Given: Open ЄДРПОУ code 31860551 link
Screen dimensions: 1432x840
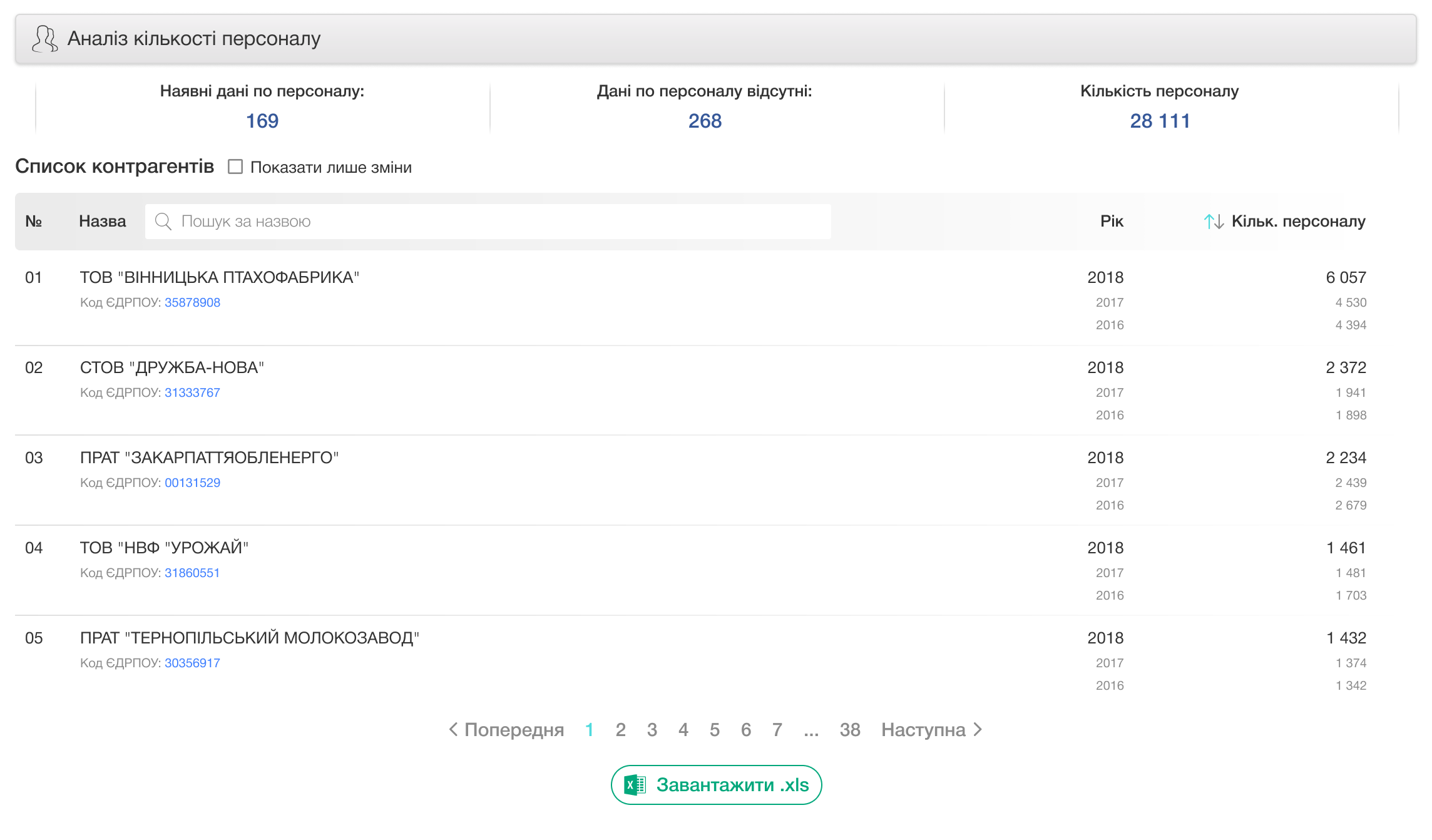Looking at the screenshot, I should click(x=192, y=573).
